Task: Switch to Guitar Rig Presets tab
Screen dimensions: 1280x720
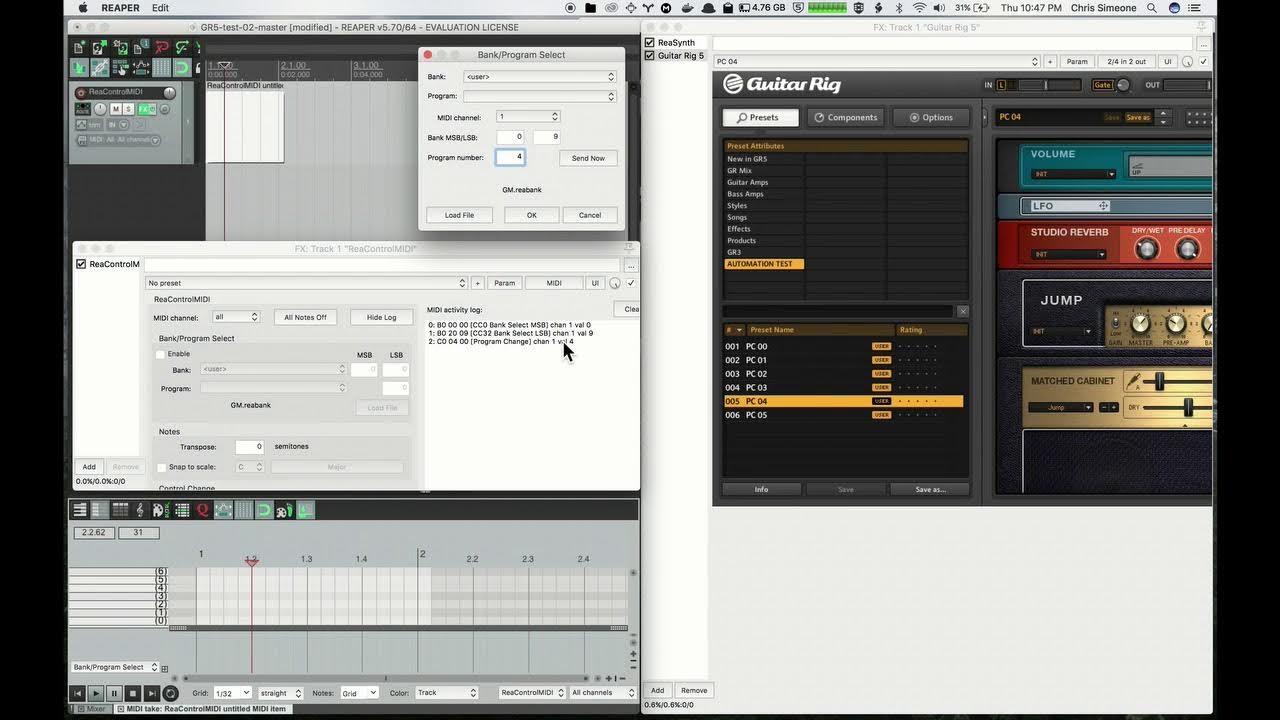Action: tap(761, 117)
